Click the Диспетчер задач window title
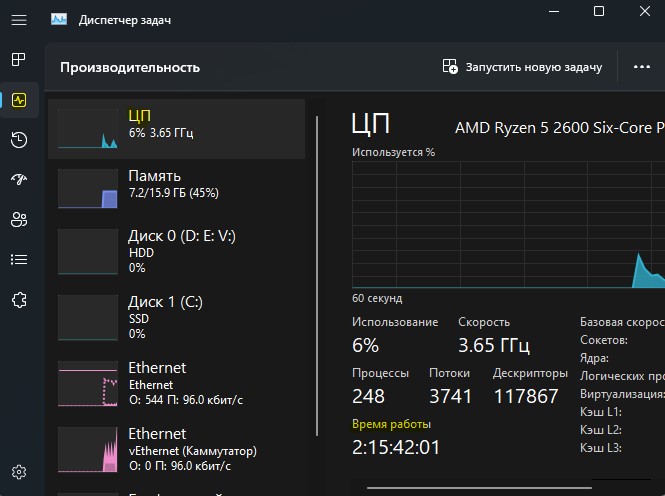665x496 pixels. point(125,20)
